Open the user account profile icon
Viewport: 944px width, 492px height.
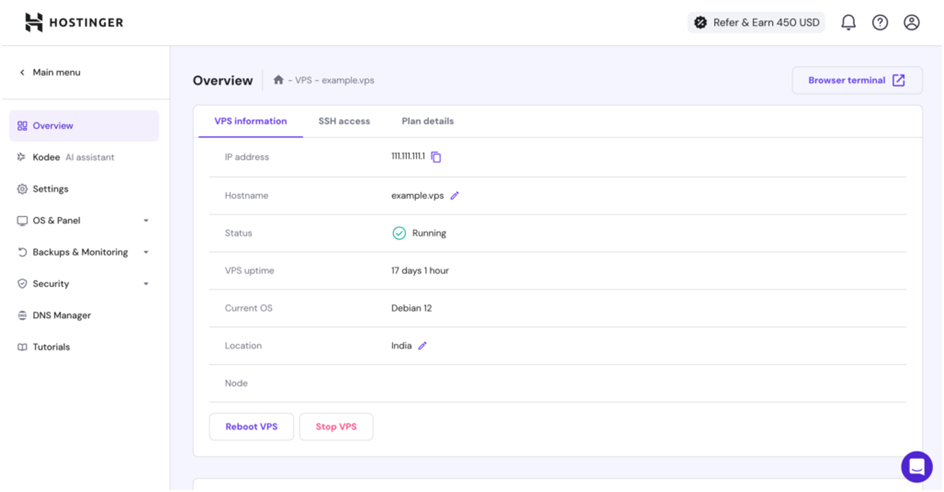911,22
